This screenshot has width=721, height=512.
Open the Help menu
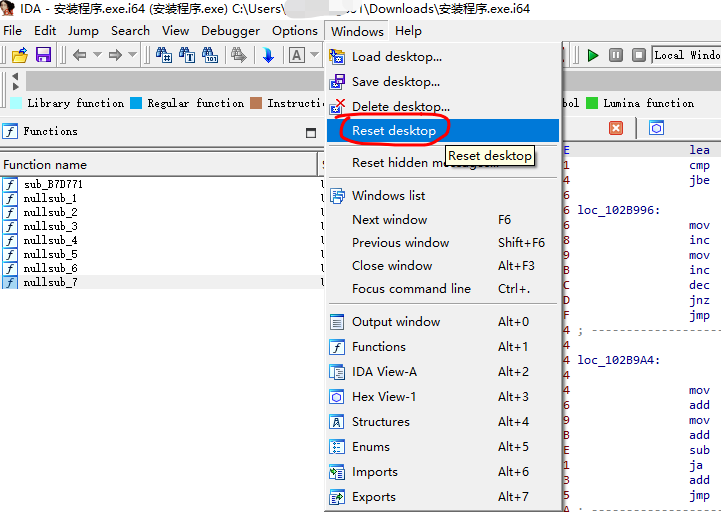pos(408,31)
